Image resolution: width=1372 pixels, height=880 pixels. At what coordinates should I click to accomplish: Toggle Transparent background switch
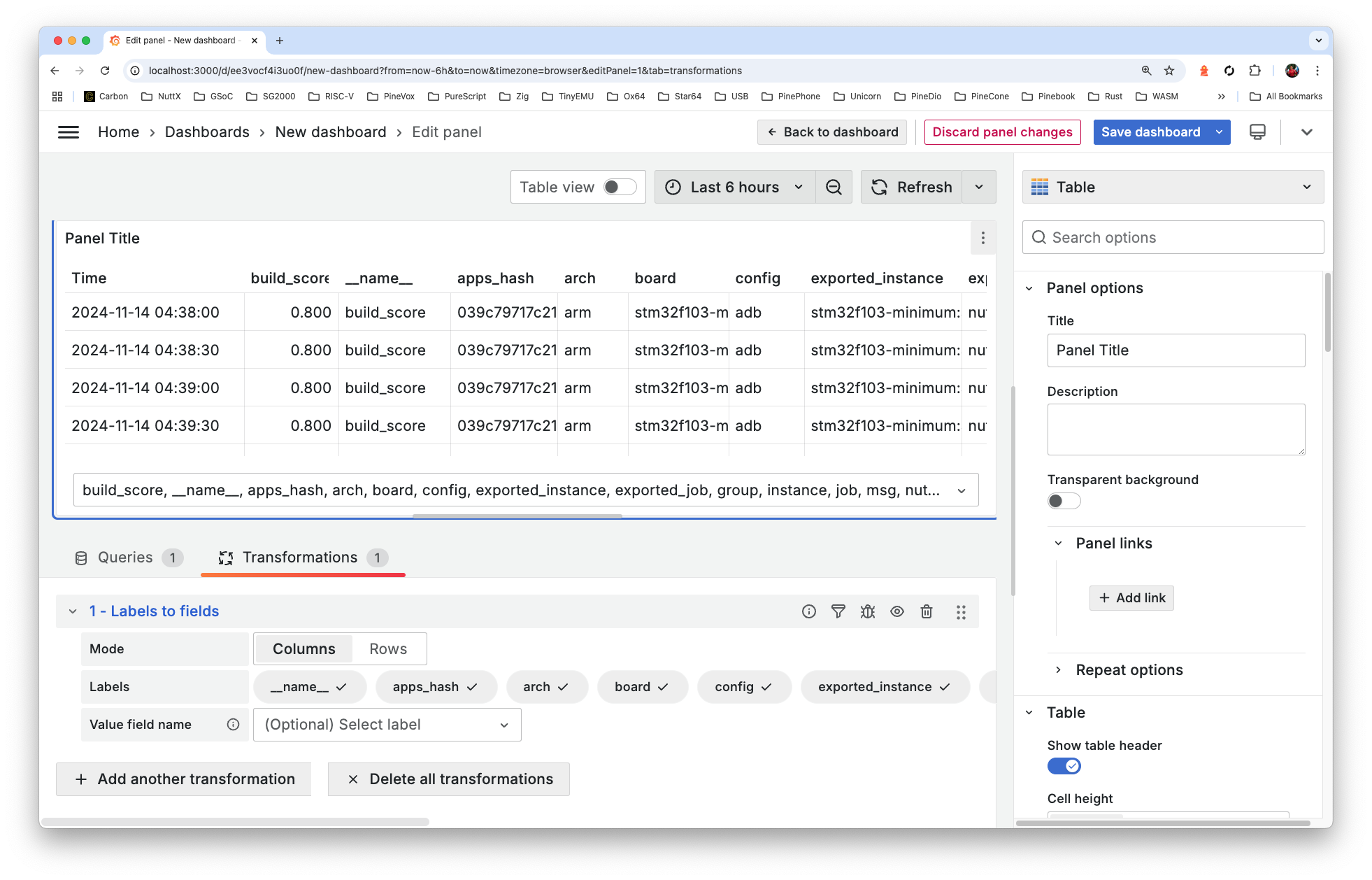pyautogui.click(x=1064, y=501)
